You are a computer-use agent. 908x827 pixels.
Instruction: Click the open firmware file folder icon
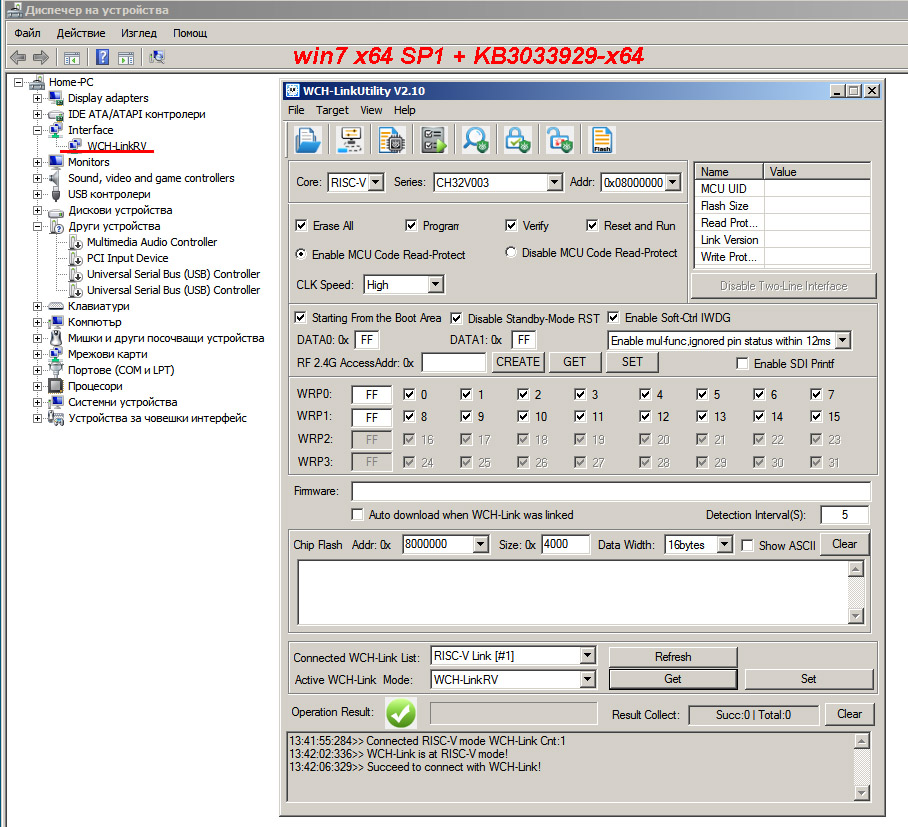click(x=307, y=140)
